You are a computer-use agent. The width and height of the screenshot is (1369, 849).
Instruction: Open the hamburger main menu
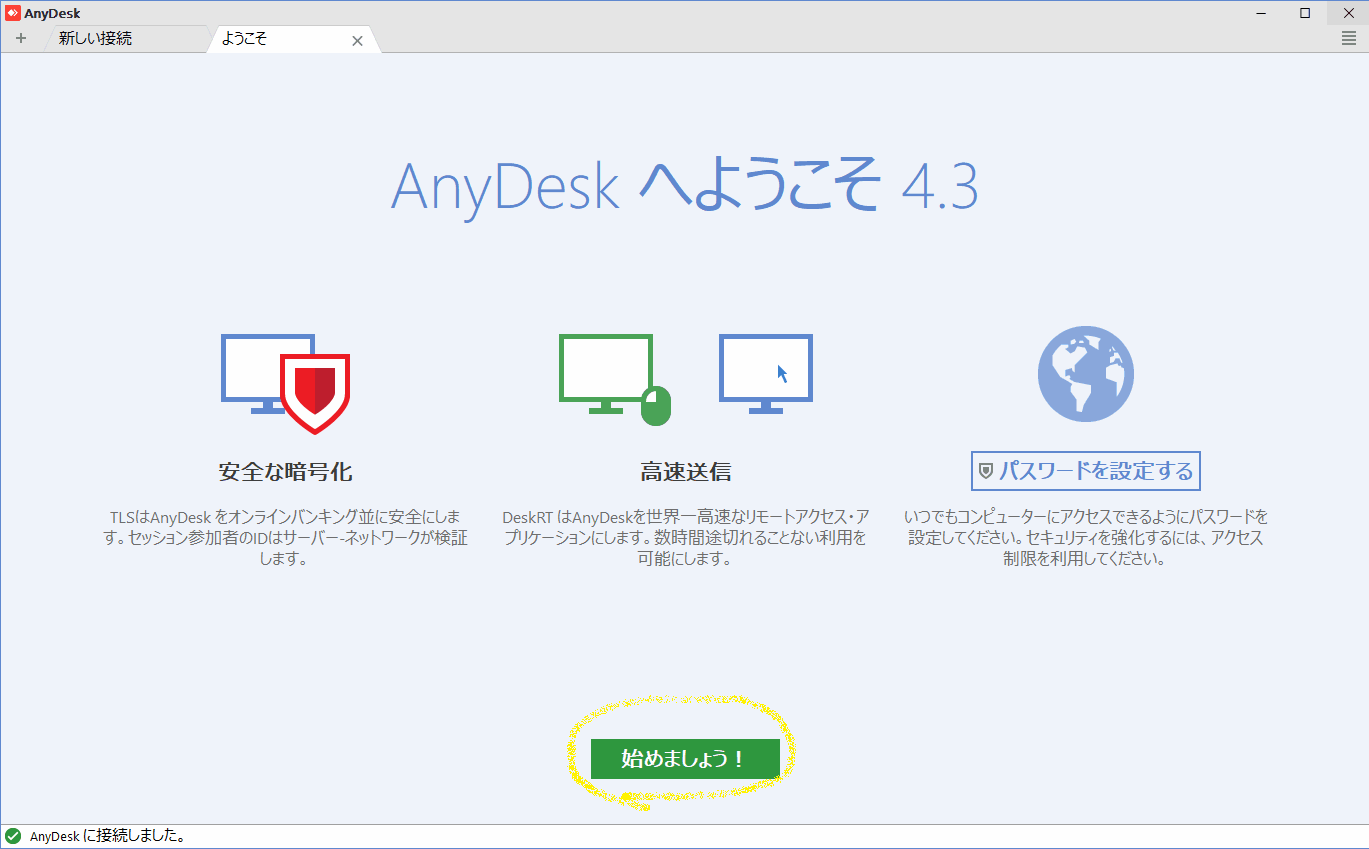pos(1349,38)
